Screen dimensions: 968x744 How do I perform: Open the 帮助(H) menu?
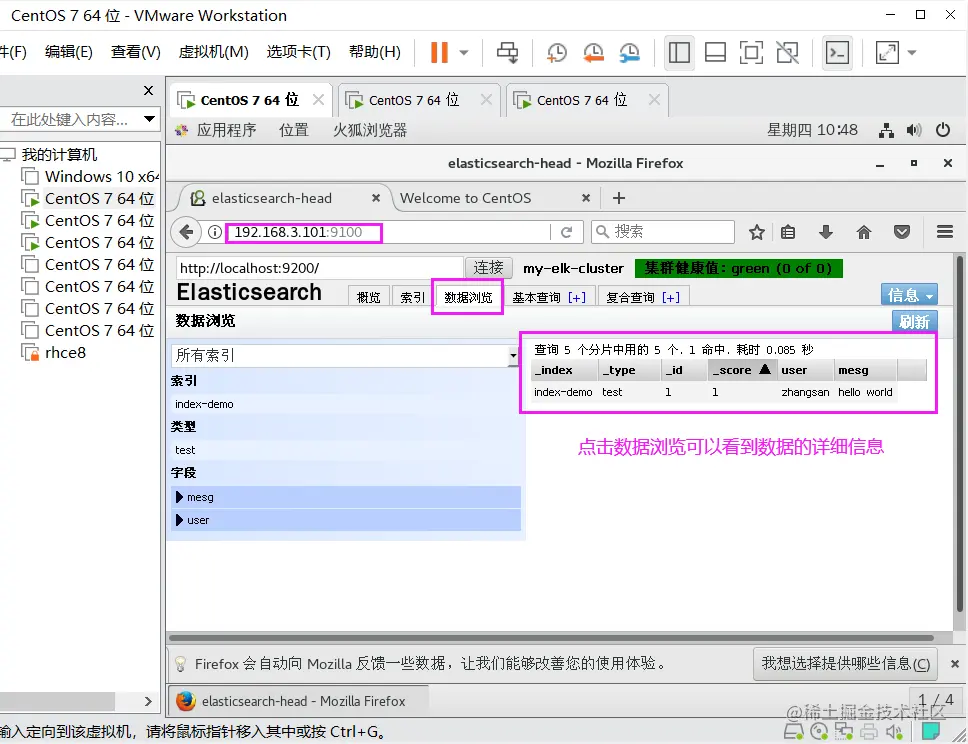click(374, 52)
